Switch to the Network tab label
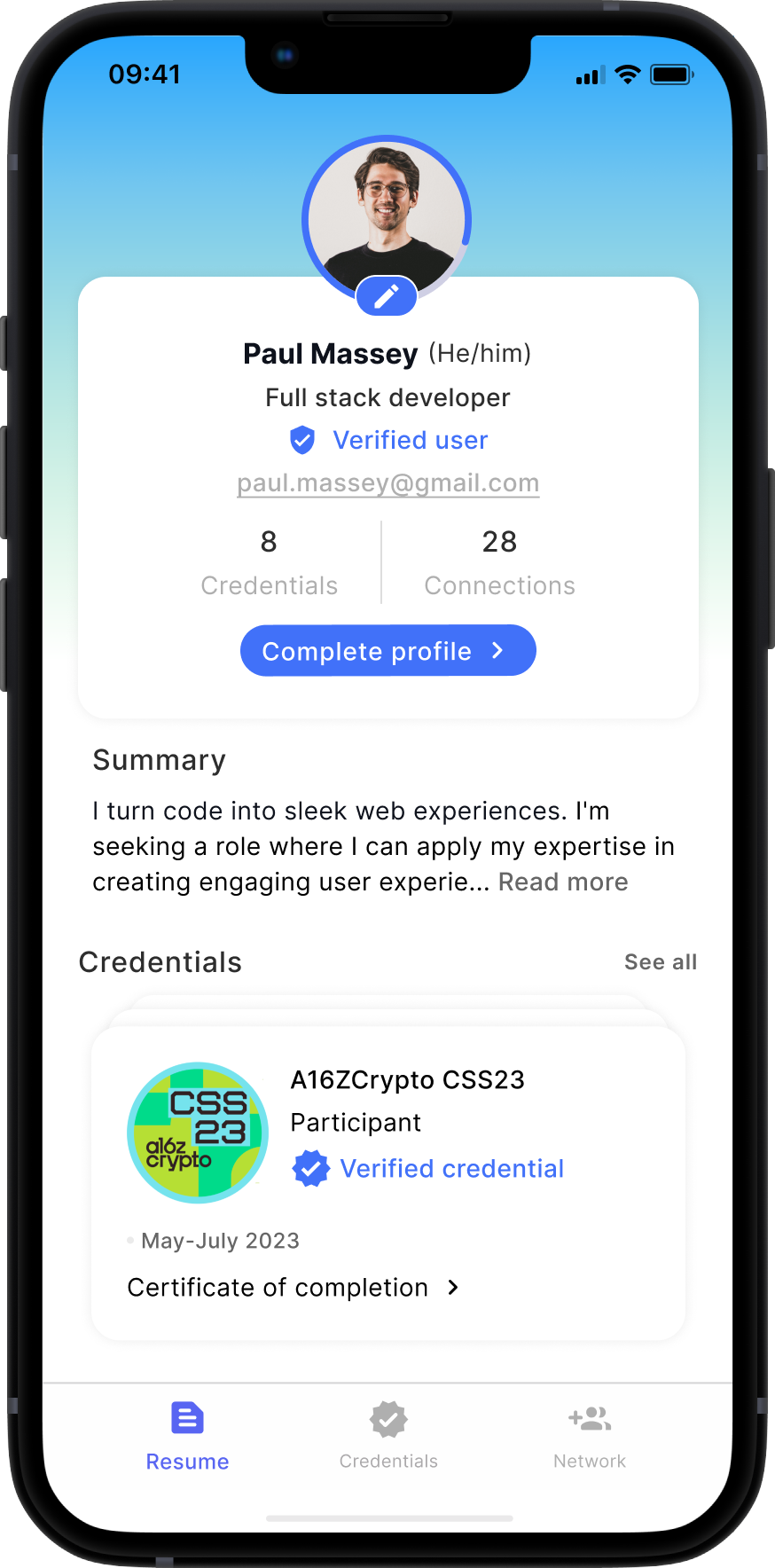The height and width of the screenshot is (1568, 775). coord(590,1461)
